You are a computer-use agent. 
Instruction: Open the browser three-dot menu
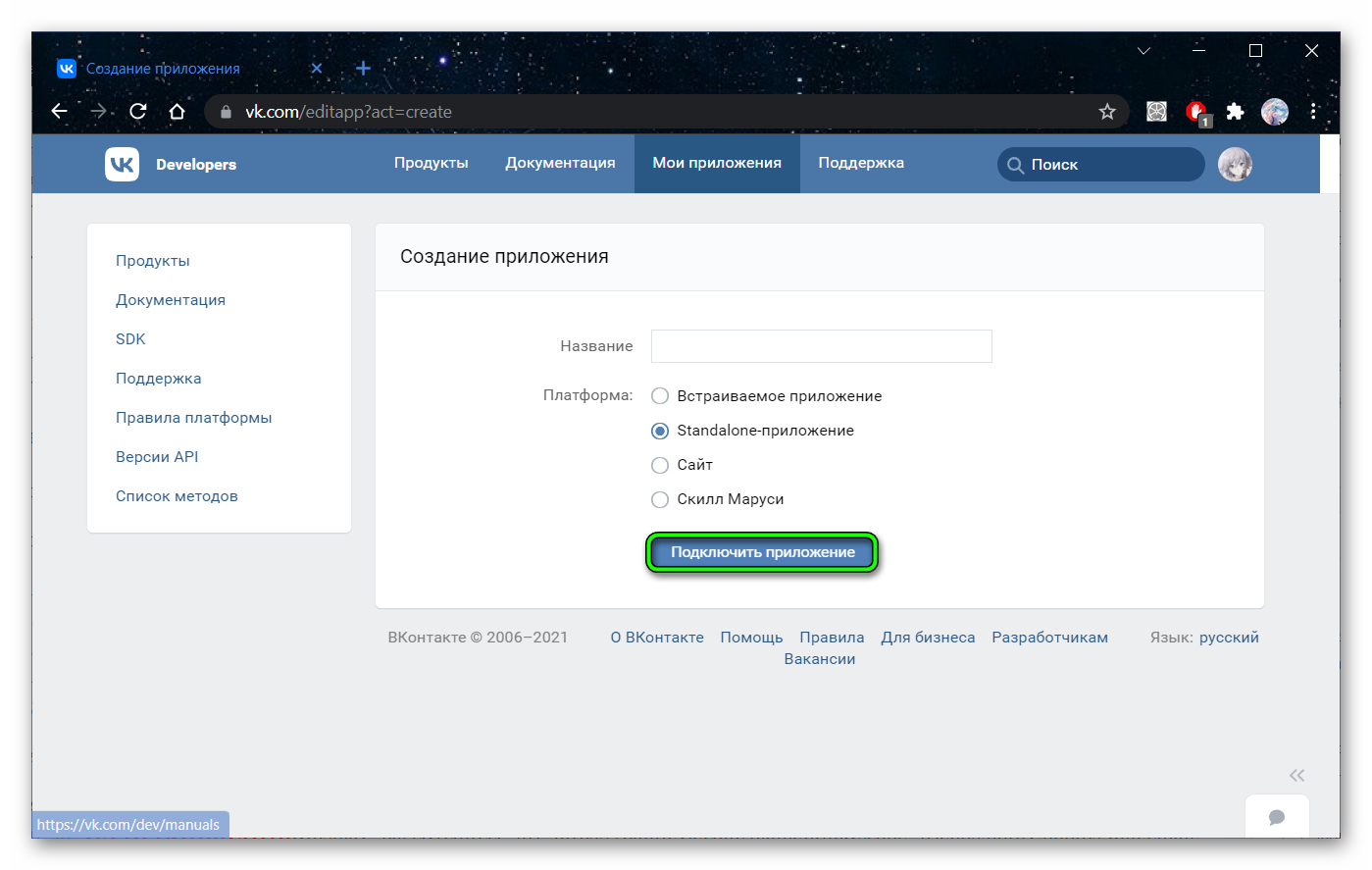click(x=1313, y=112)
